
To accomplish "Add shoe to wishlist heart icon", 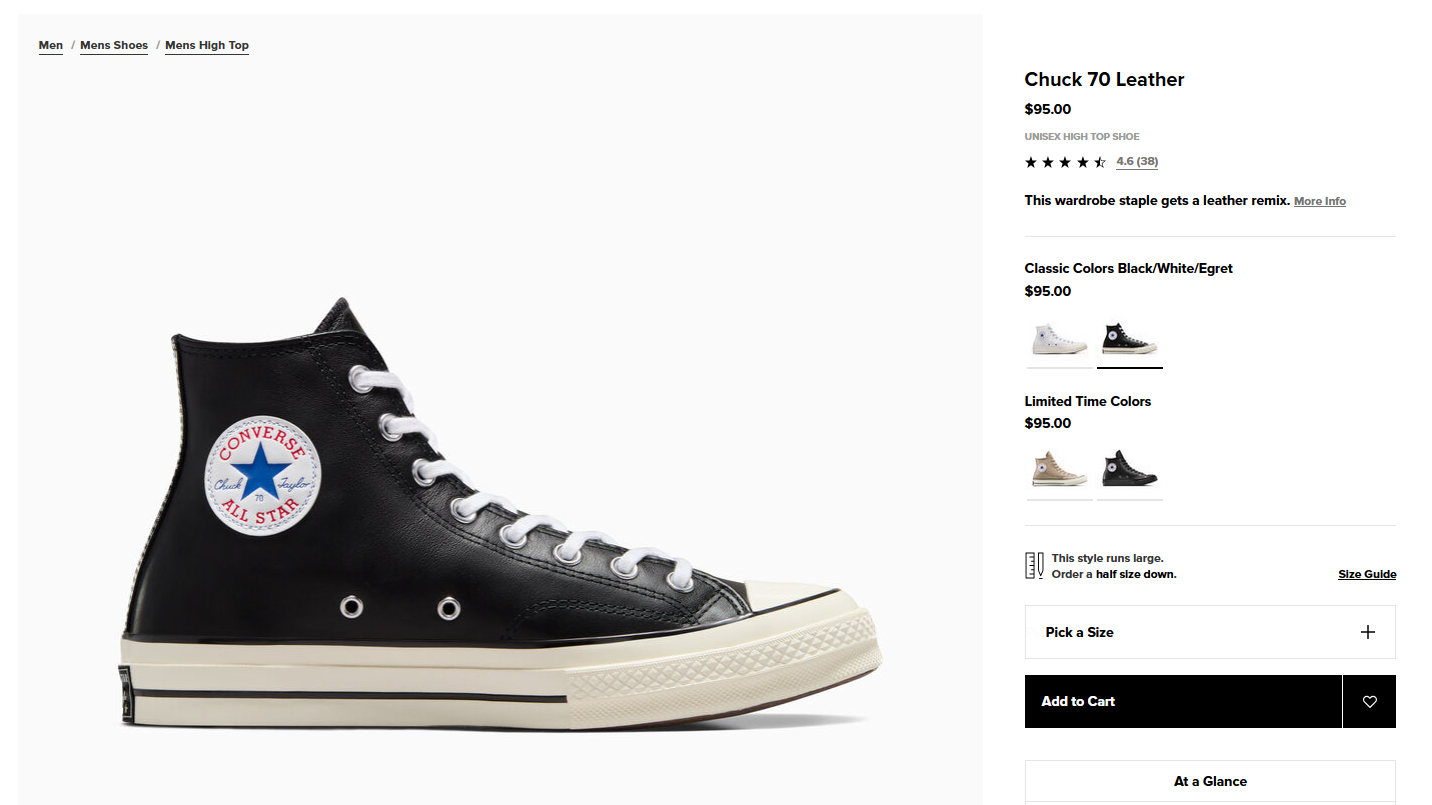I will 1369,702.
